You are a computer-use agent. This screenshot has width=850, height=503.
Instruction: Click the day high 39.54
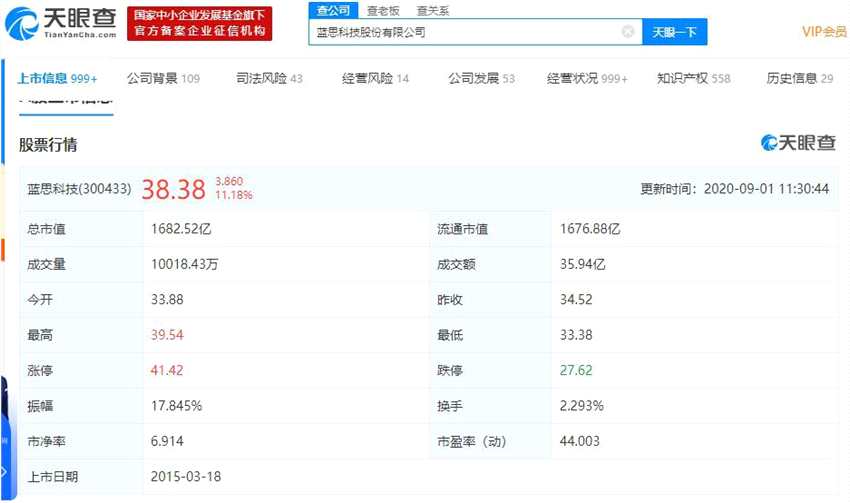click(x=167, y=335)
